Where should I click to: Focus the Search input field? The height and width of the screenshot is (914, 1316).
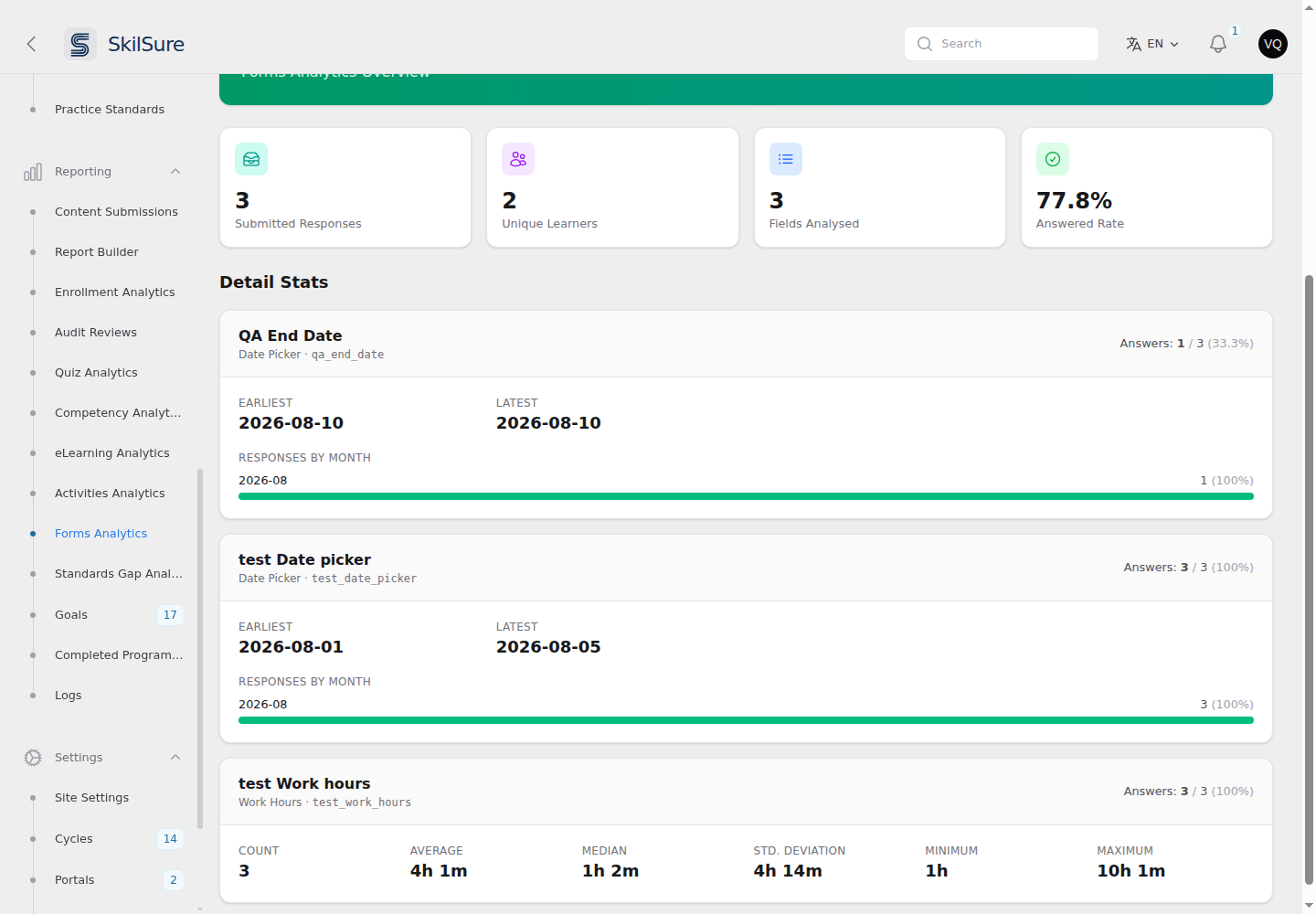pos(1002,44)
